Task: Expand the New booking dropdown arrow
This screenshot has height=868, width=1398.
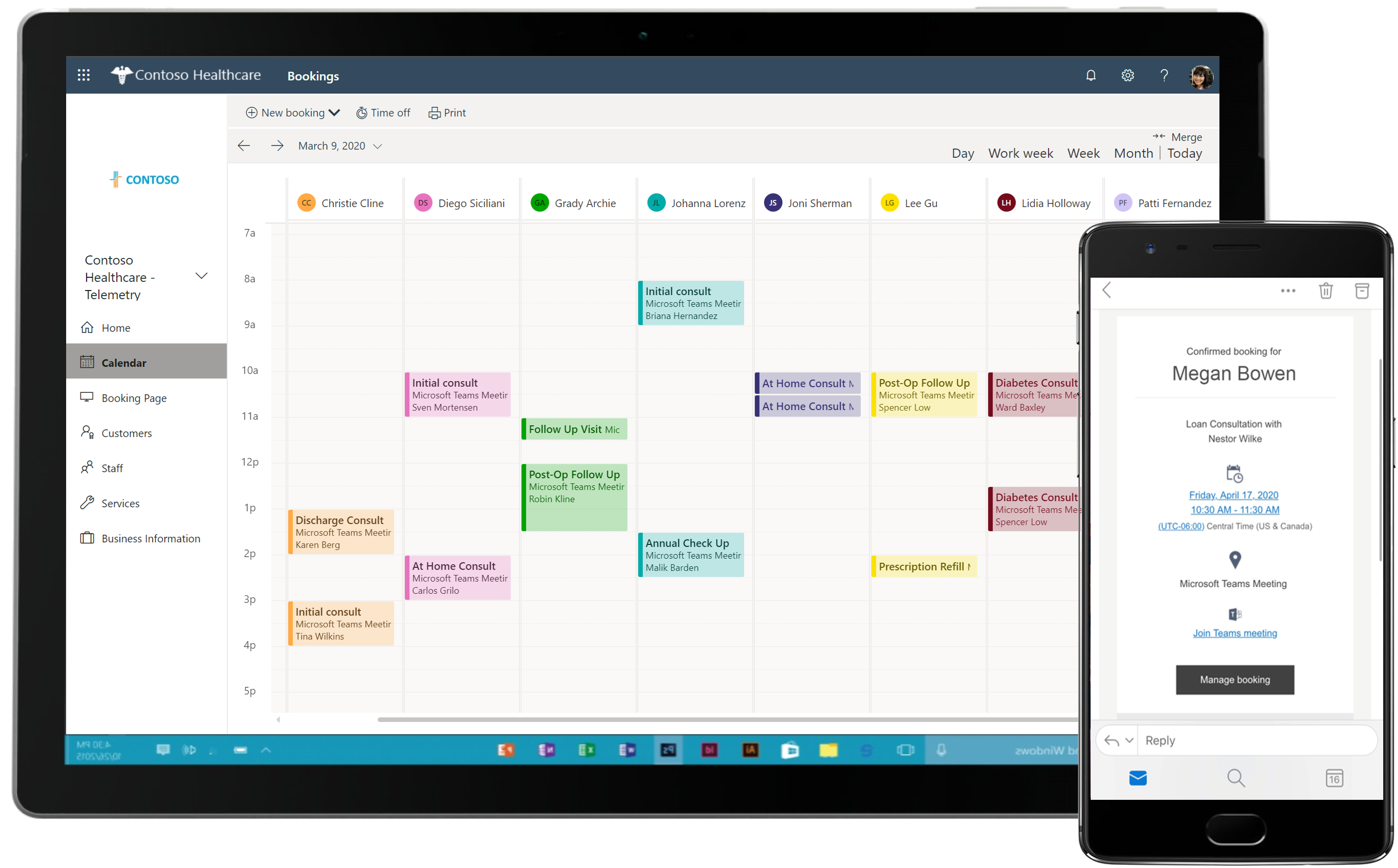Action: 335,112
